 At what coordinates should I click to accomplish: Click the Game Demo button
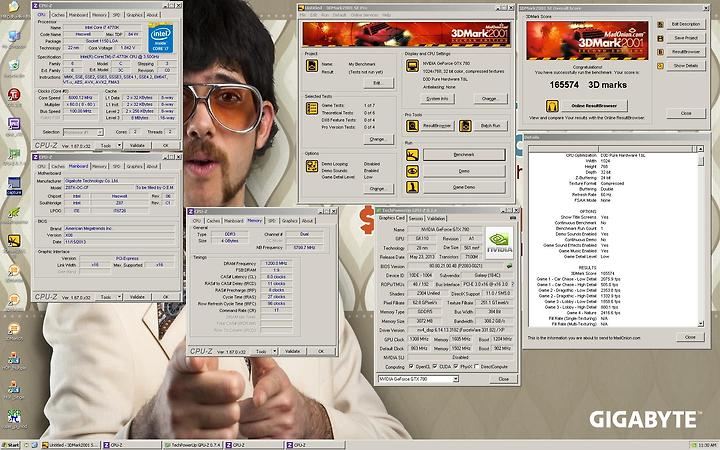pos(464,187)
